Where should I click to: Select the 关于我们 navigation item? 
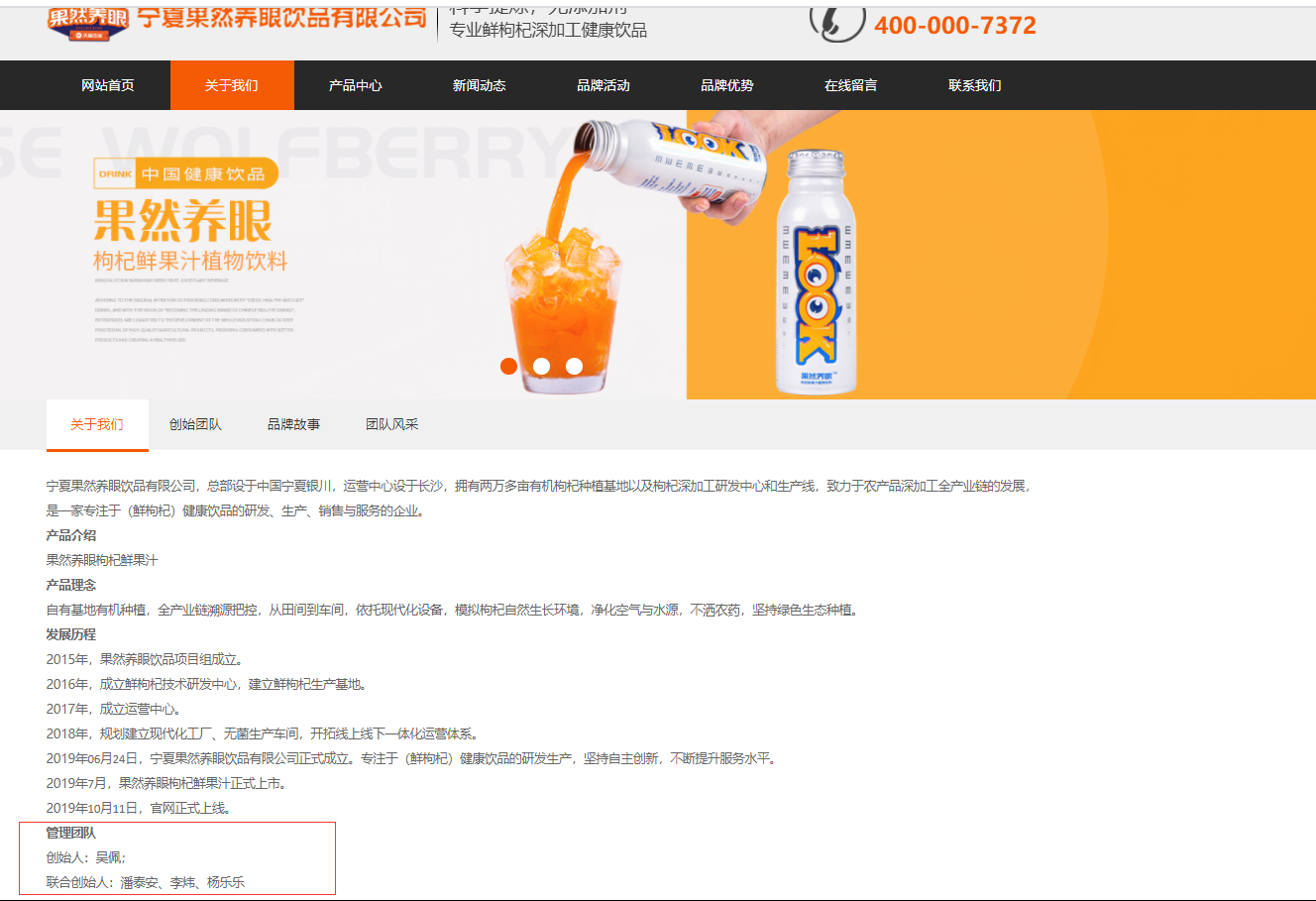232,85
